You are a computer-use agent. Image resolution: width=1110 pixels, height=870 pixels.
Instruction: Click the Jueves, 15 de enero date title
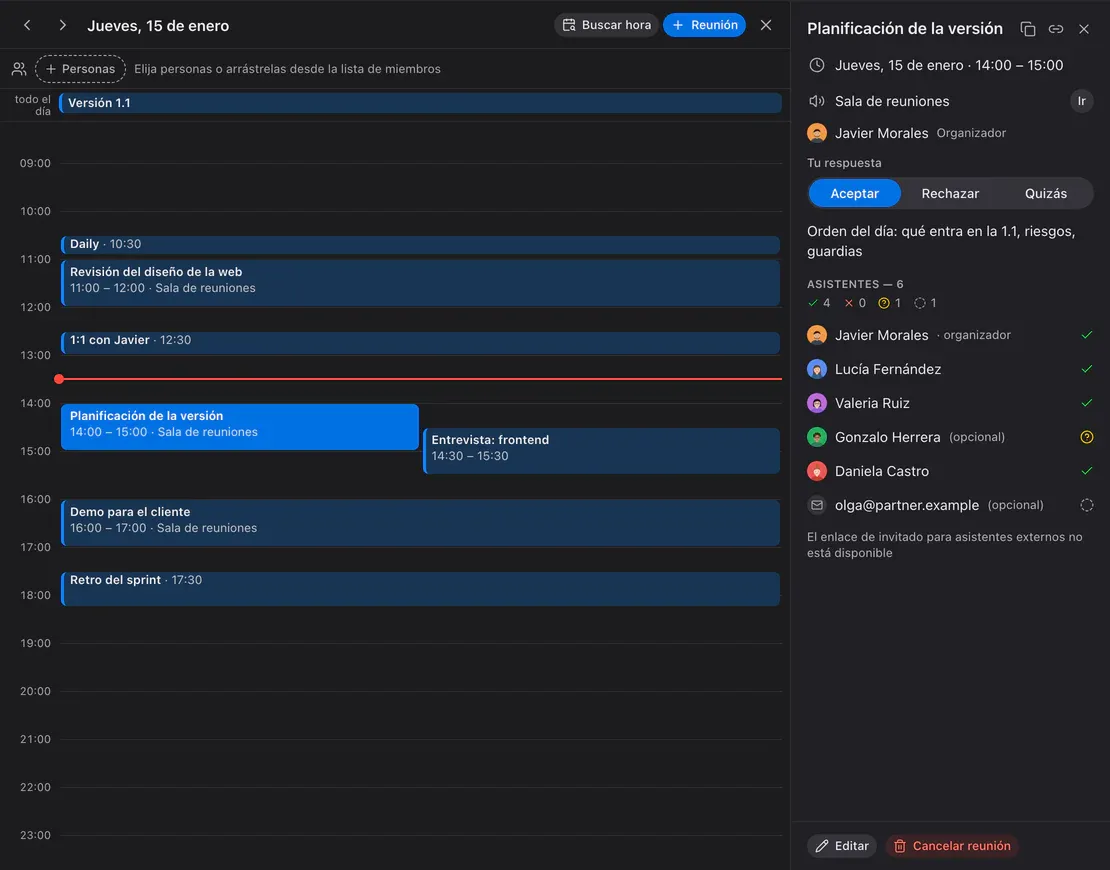[x=158, y=25]
